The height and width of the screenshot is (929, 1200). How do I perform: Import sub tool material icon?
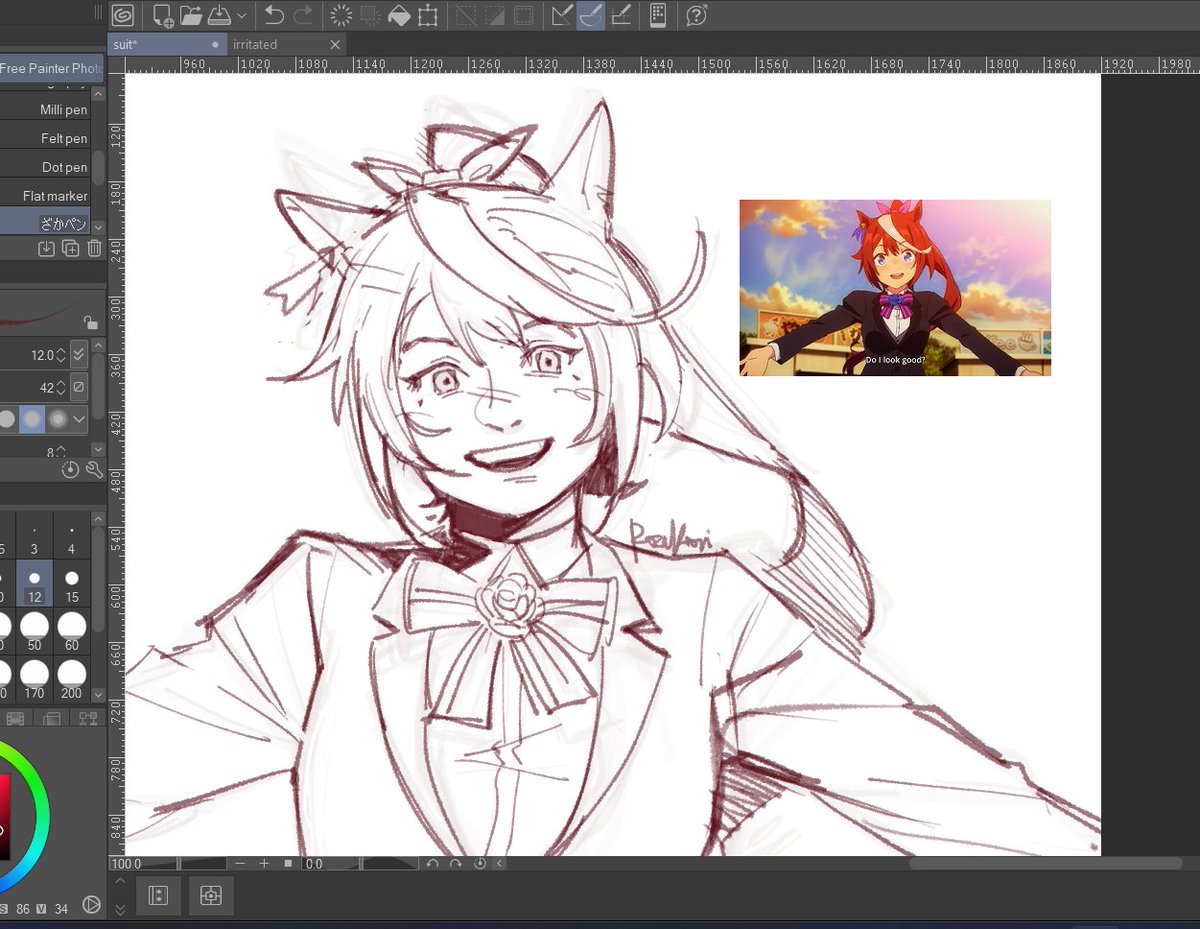46,249
